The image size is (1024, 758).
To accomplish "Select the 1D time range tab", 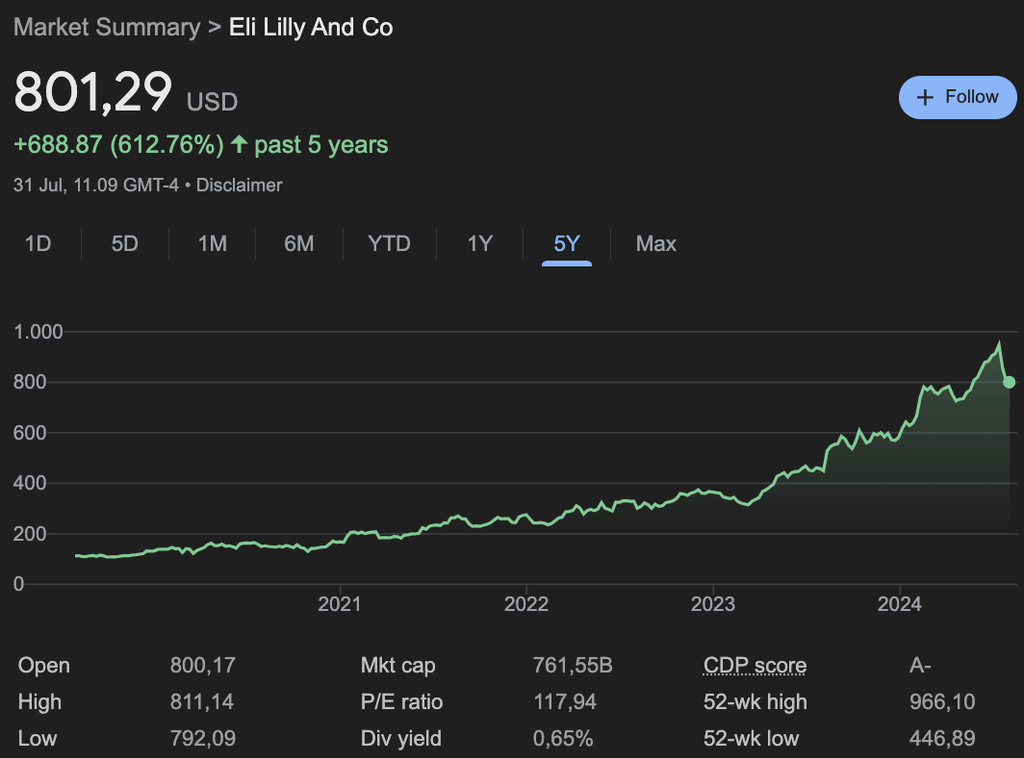I will [x=38, y=243].
